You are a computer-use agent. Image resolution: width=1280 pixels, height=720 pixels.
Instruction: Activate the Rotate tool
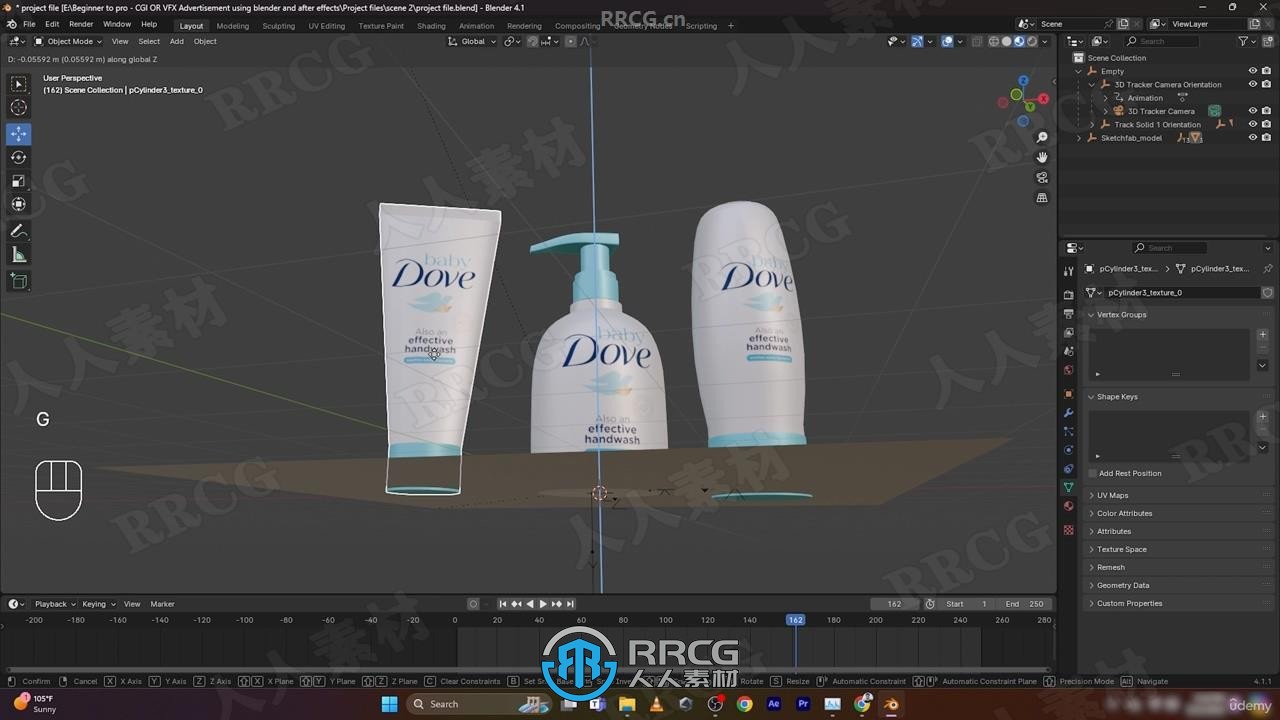(x=19, y=157)
